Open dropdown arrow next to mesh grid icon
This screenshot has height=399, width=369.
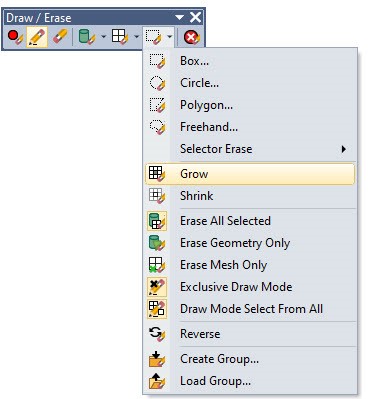click(136, 37)
